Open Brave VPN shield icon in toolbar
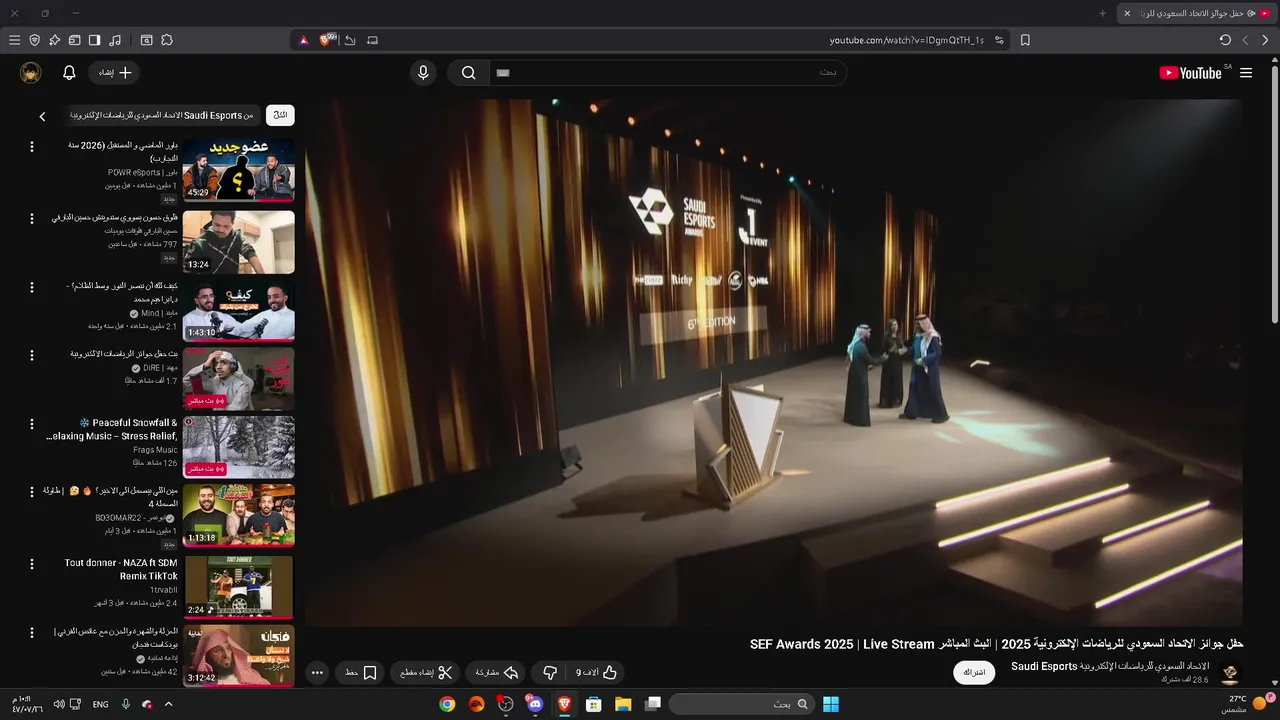This screenshot has height=720, width=1280. pyautogui.click(x=34, y=40)
